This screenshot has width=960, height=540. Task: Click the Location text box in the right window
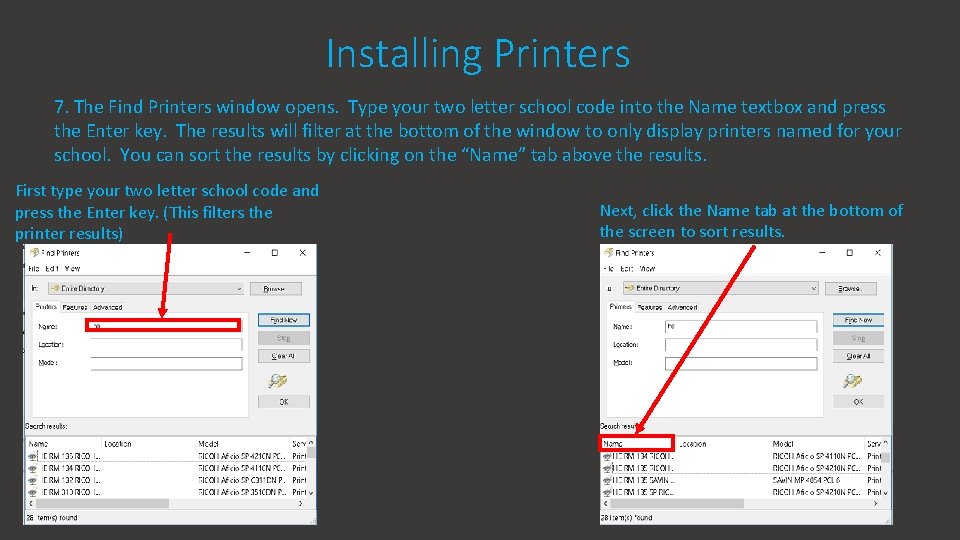tap(741, 345)
